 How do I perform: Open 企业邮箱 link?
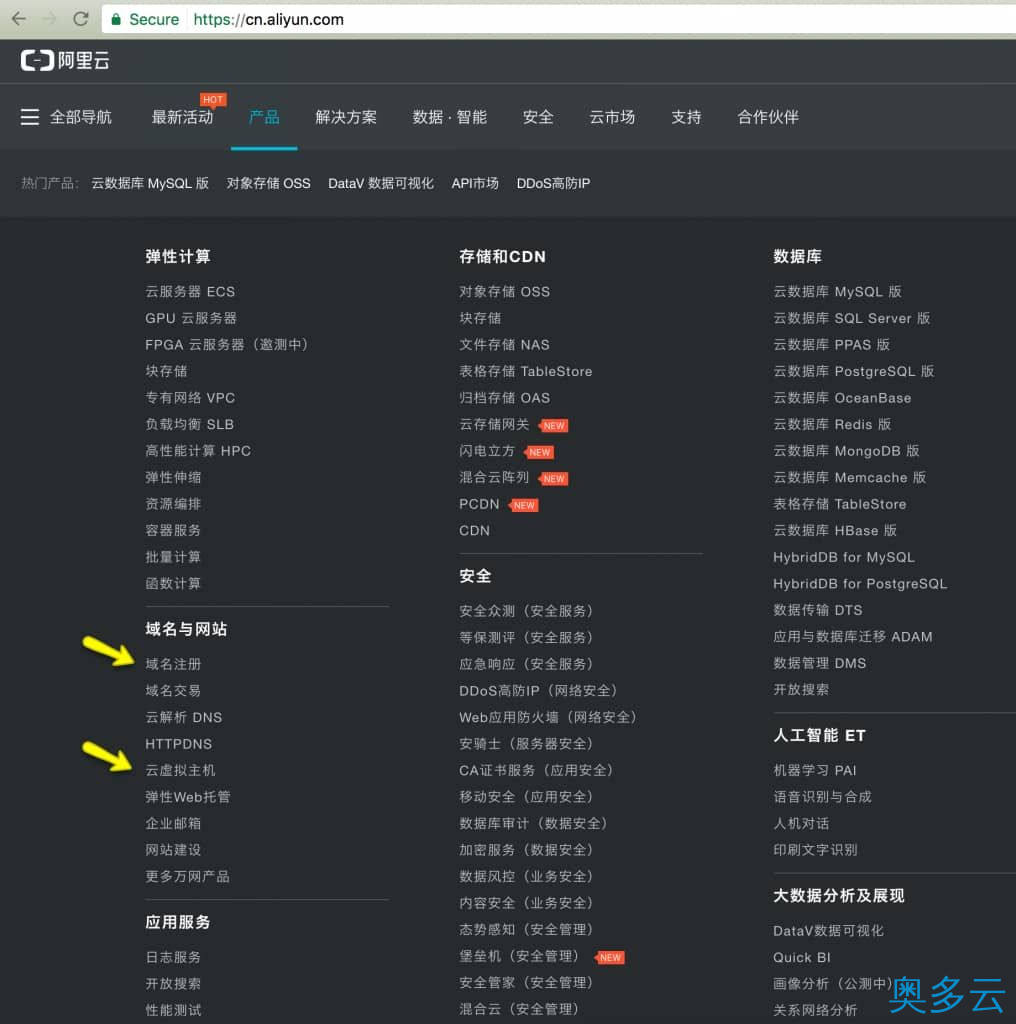(173, 824)
